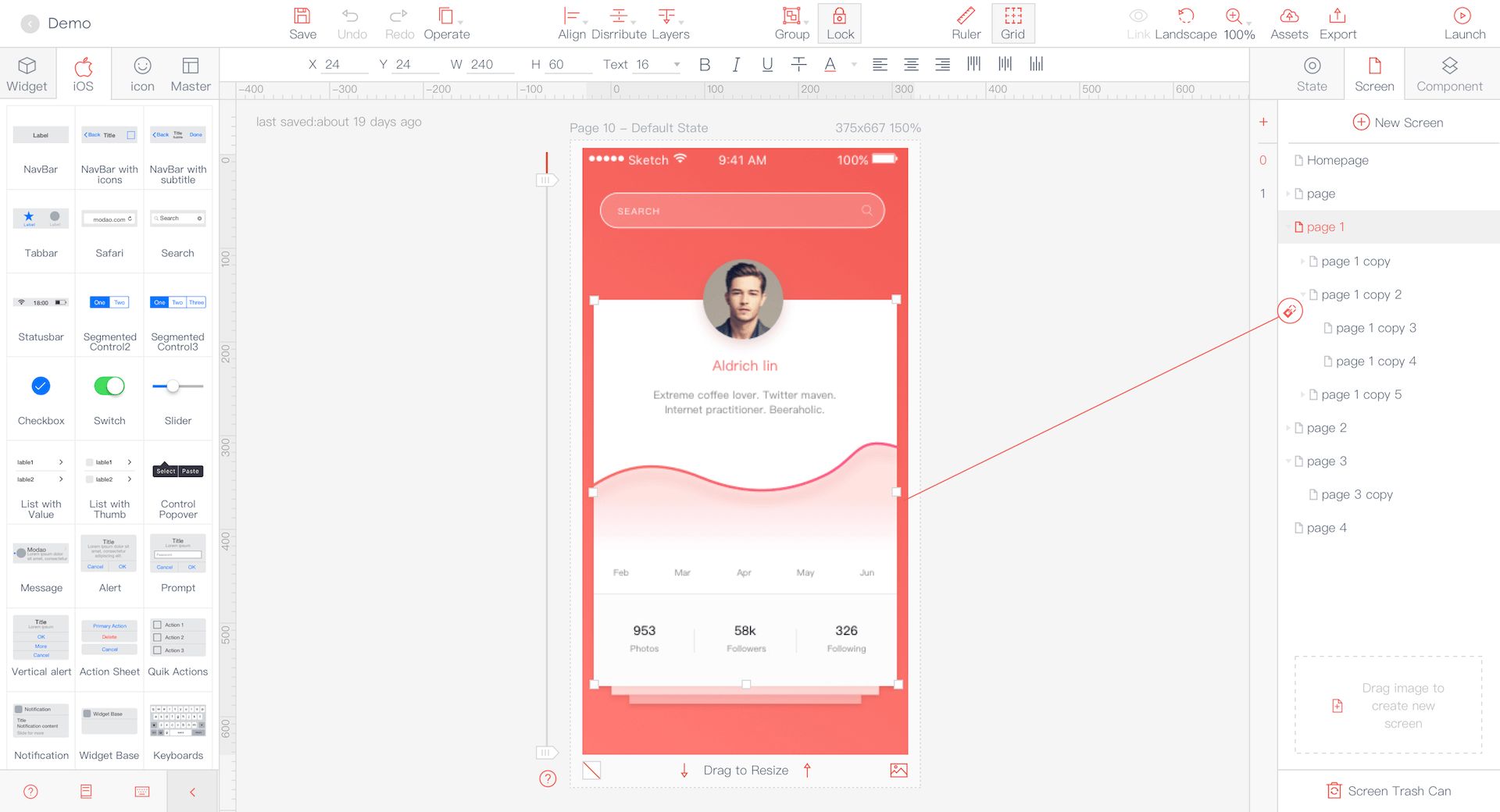Group the selected elements
Image resolution: width=1500 pixels, height=812 pixels.
tap(791, 22)
